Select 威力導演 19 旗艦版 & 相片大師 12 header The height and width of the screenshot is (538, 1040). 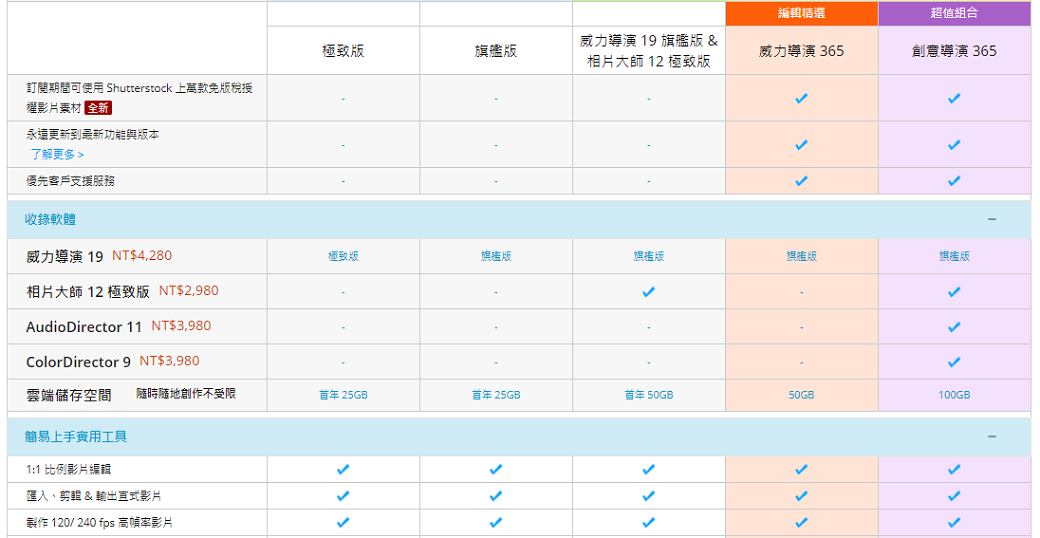[649, 51]
